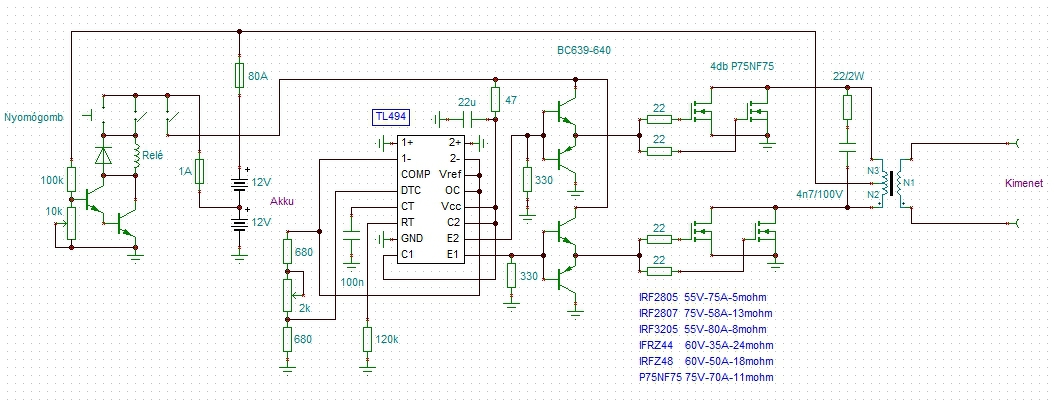Select the E1 pin label on TL494
The height and width of the screenshot is (403, 1054).
click(x=454, y=255)
